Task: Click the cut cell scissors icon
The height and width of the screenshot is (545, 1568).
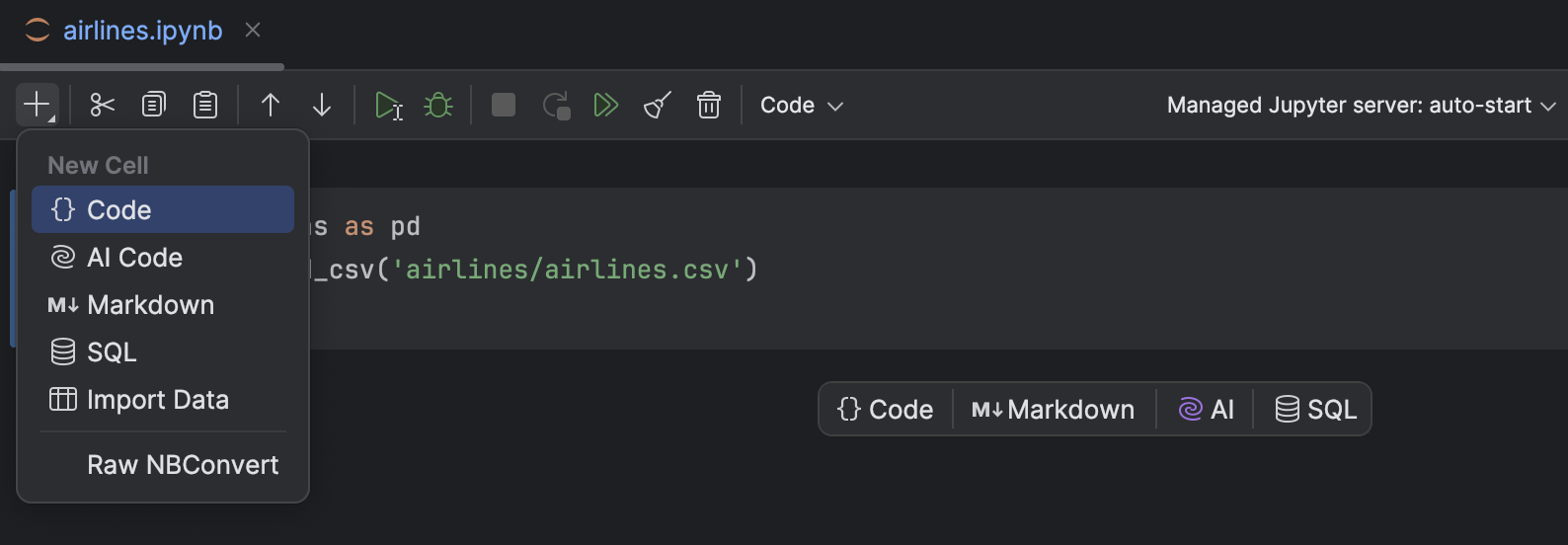Action: (103, 105)
